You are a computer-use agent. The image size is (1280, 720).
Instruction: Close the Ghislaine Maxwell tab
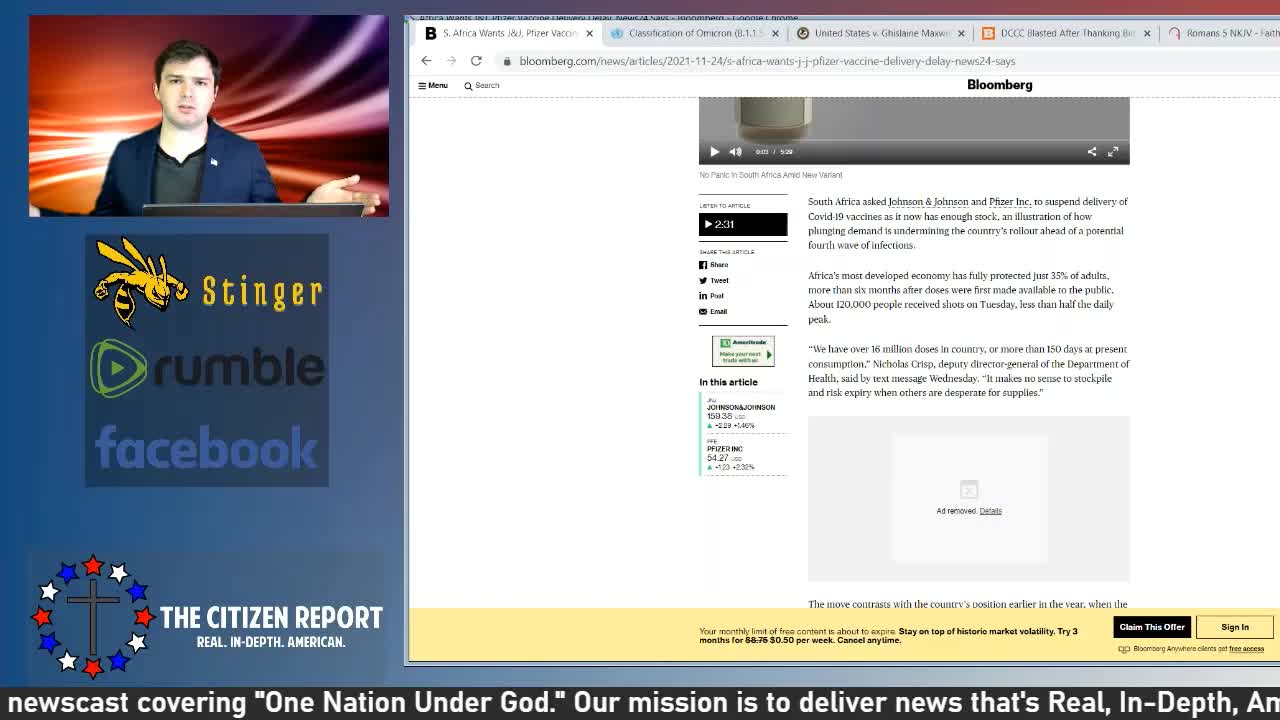point(961,33)
